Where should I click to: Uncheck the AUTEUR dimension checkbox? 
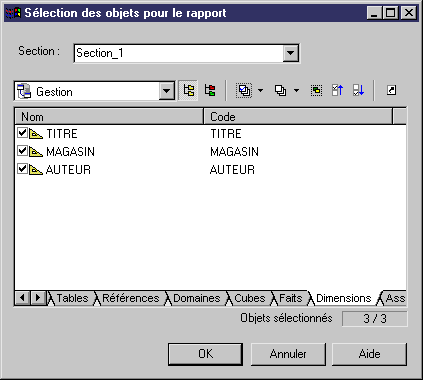[x=22, y=169]
